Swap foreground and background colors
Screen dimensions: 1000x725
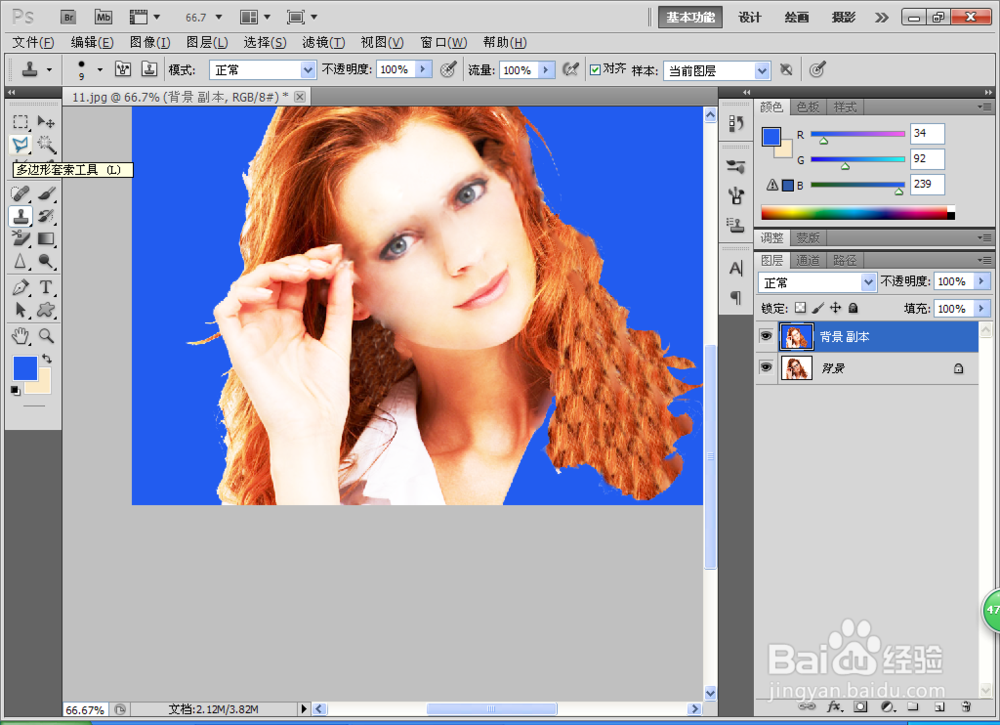(x=47, y=358)
